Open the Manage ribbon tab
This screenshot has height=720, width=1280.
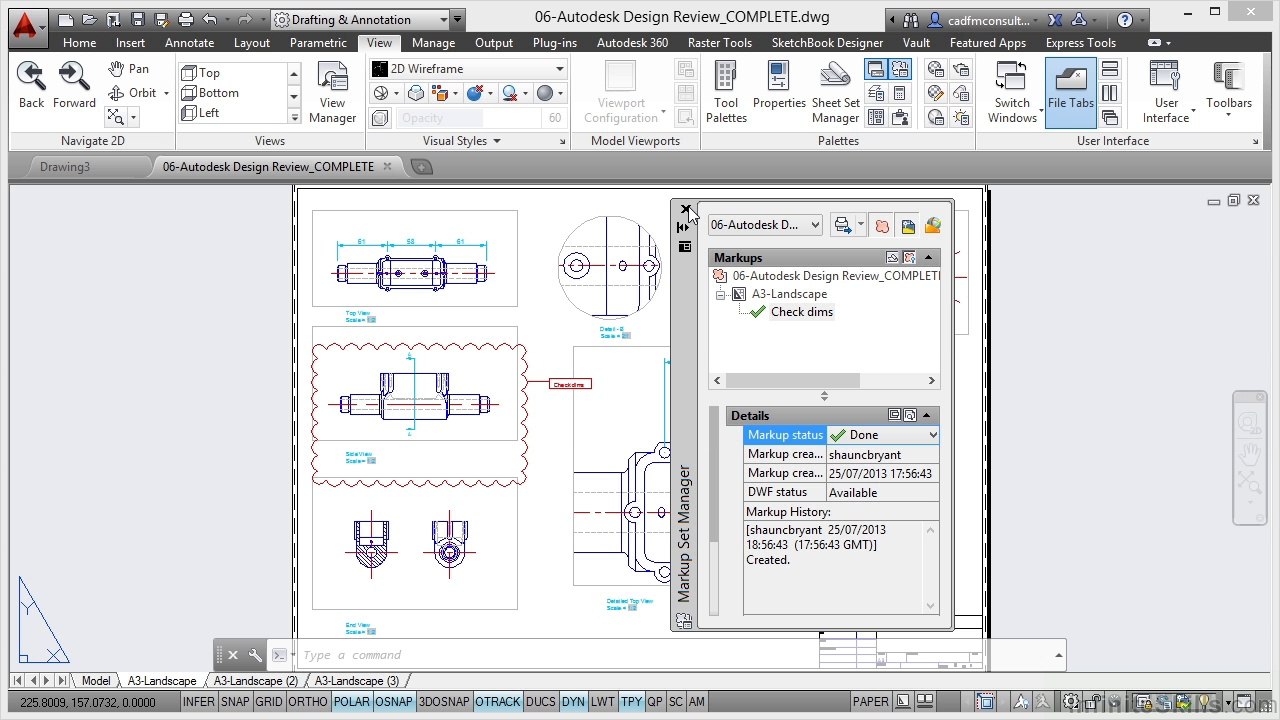[x=433, y=43]
